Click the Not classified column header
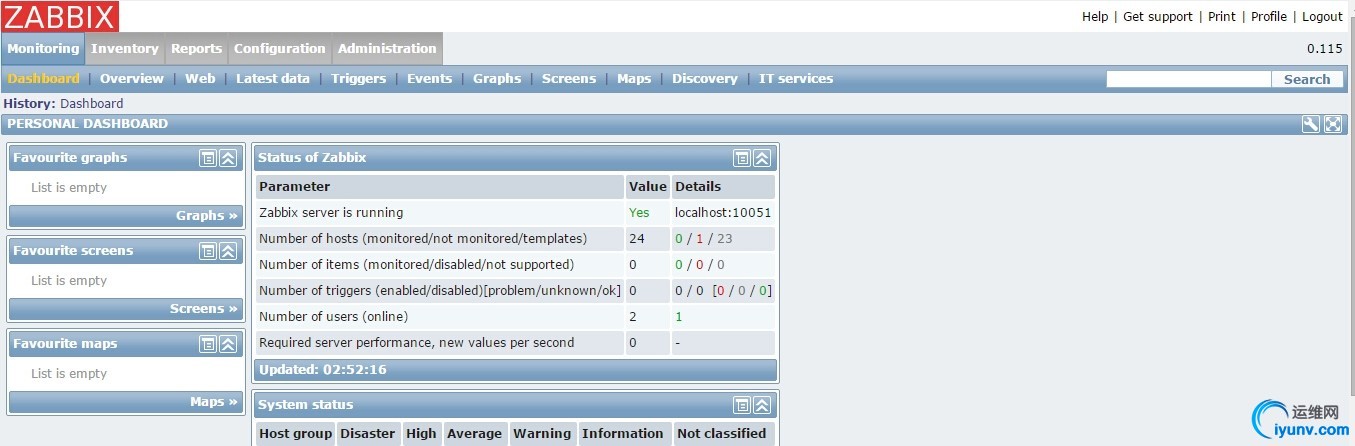 (721, 433)
